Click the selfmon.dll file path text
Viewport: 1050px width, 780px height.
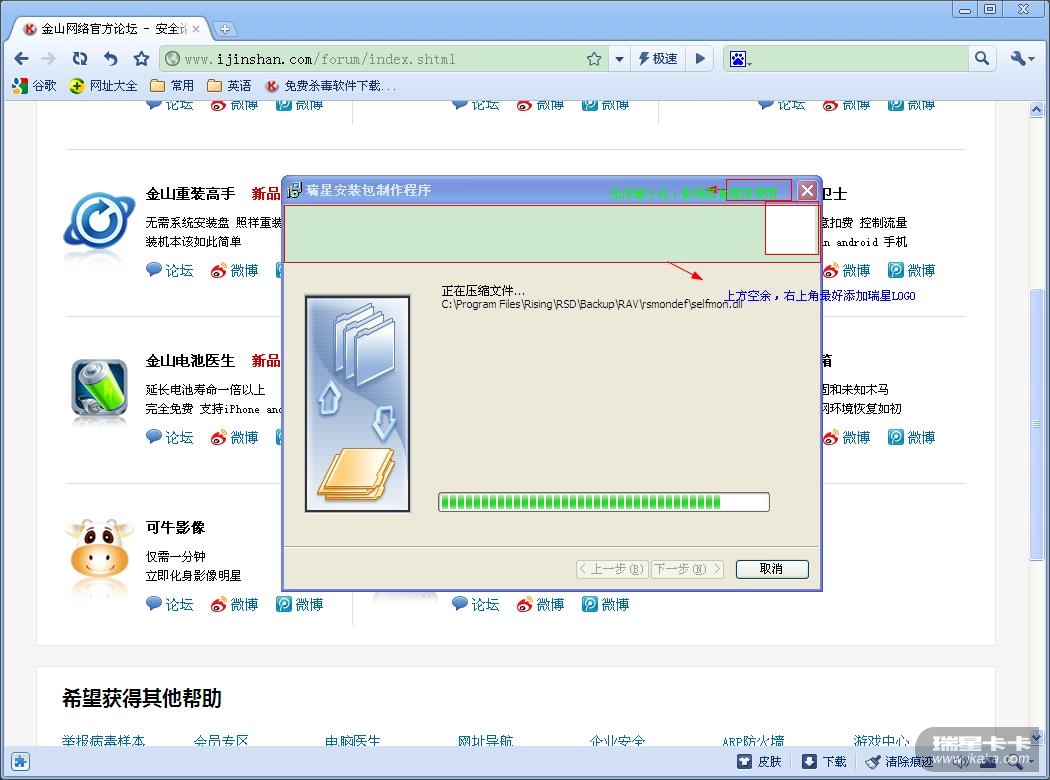pyautogui.click(x=592, y=304)
